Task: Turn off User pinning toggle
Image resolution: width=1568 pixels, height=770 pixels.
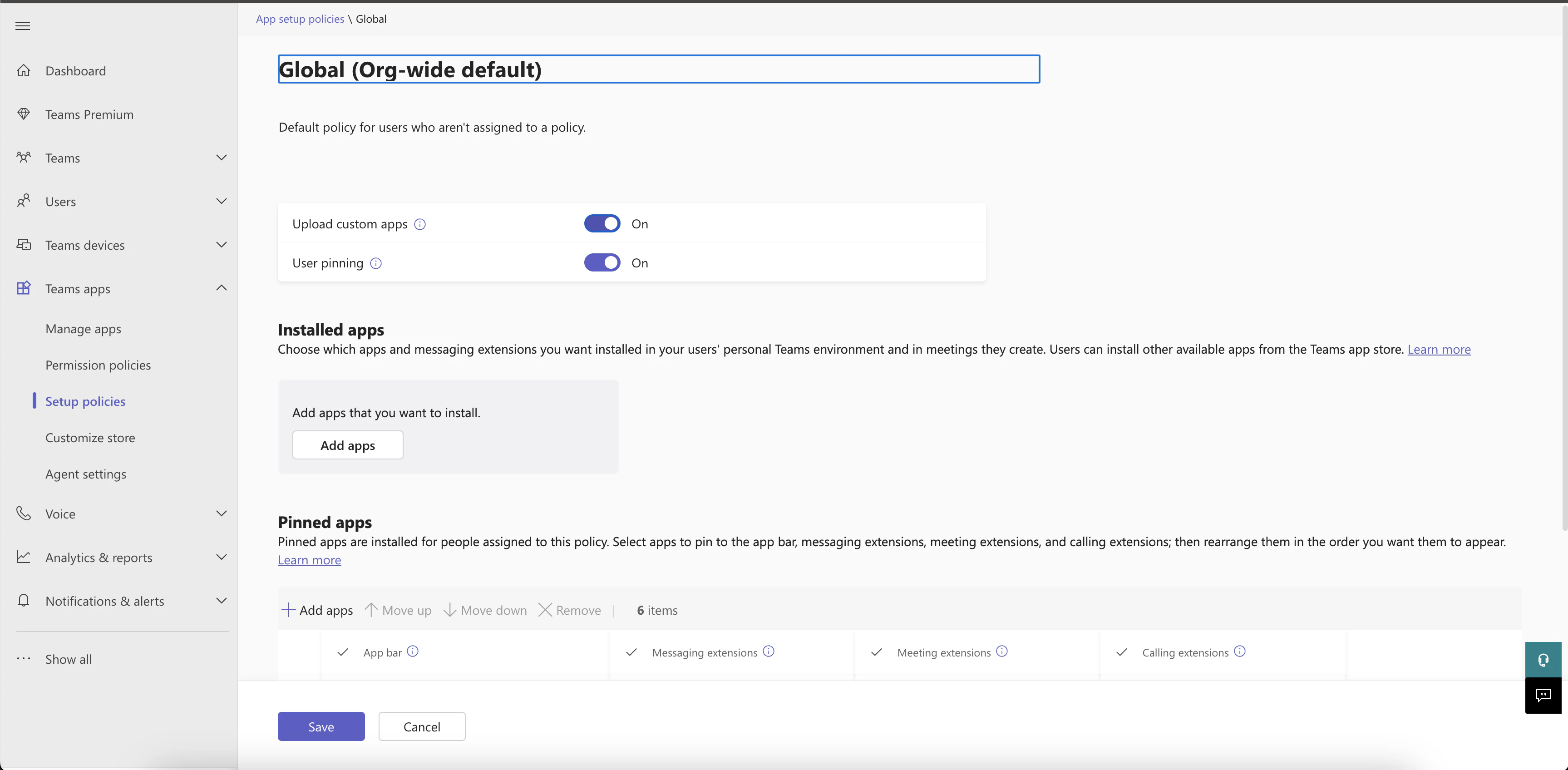Action: coord(602,262)
